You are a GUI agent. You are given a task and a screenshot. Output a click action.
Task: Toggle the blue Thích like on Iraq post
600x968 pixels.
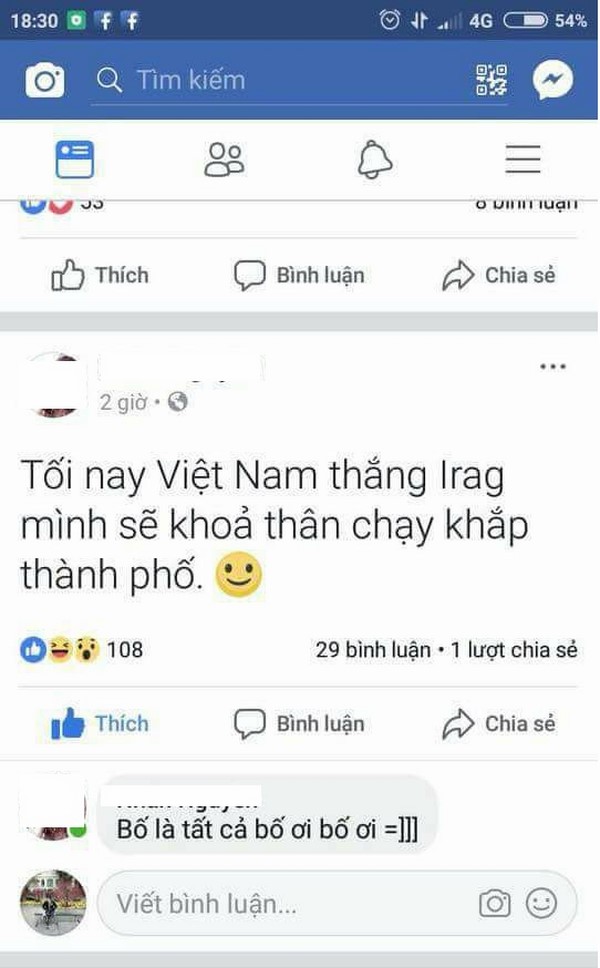tap(100, 724)
